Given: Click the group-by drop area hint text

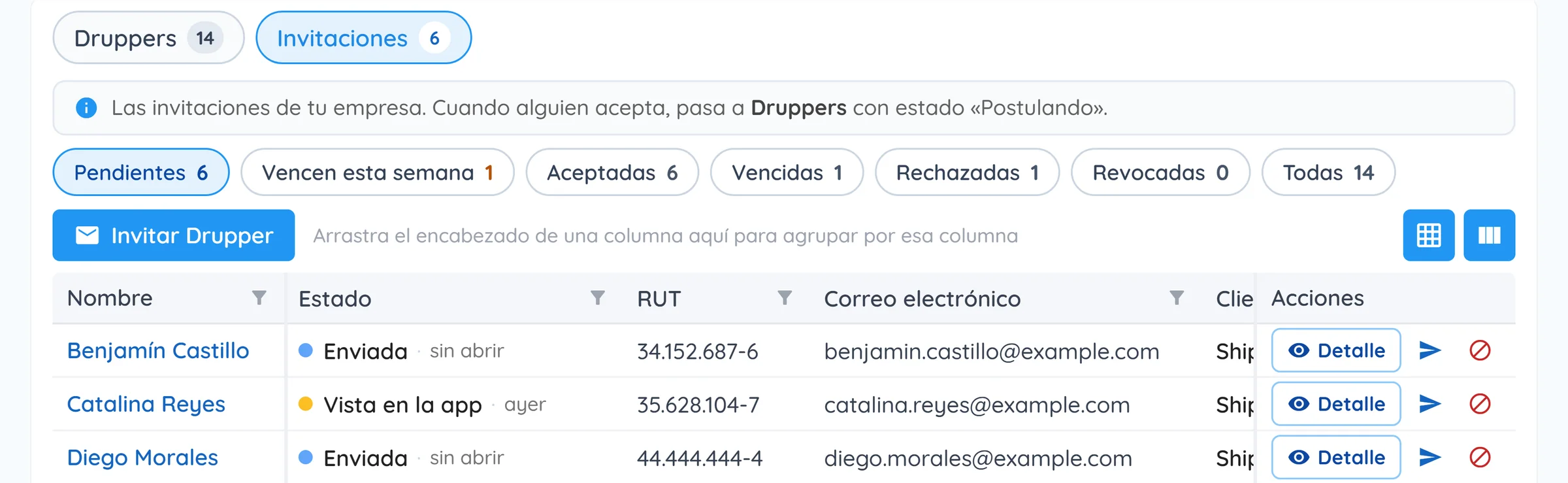Looking at the screenshot, I should 665,236.
